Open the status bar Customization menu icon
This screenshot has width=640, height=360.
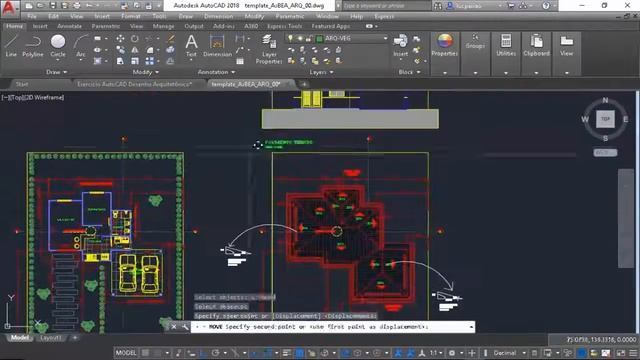pos(633,353)
